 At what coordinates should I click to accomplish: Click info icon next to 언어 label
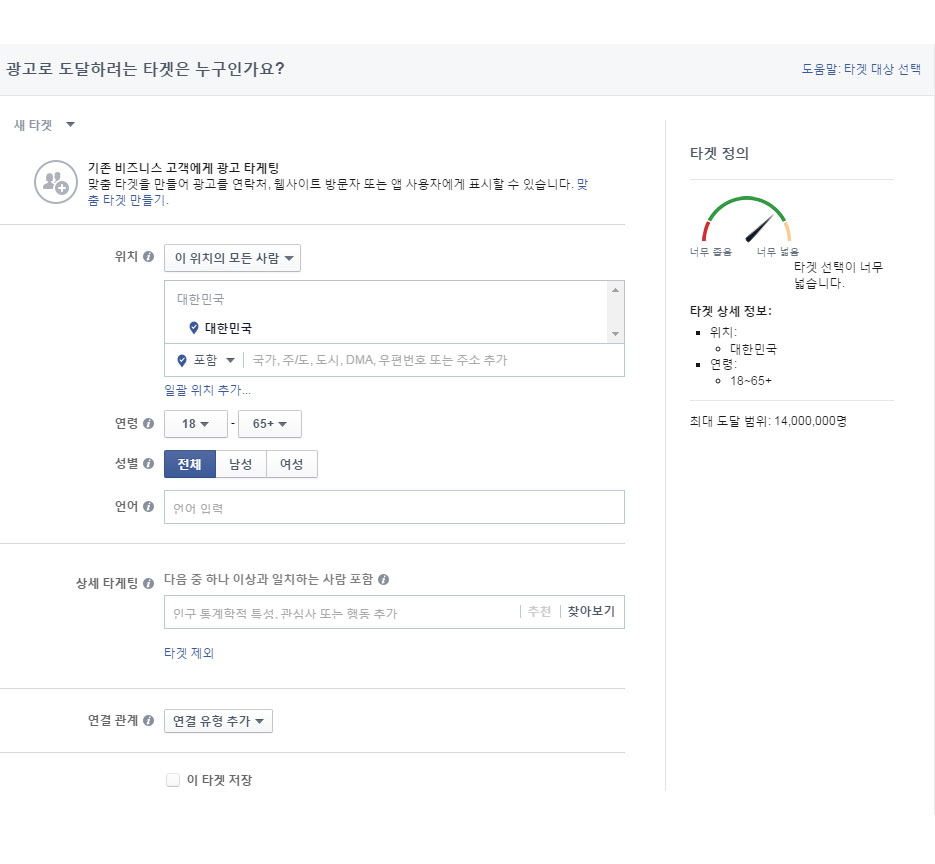point(148,507)
